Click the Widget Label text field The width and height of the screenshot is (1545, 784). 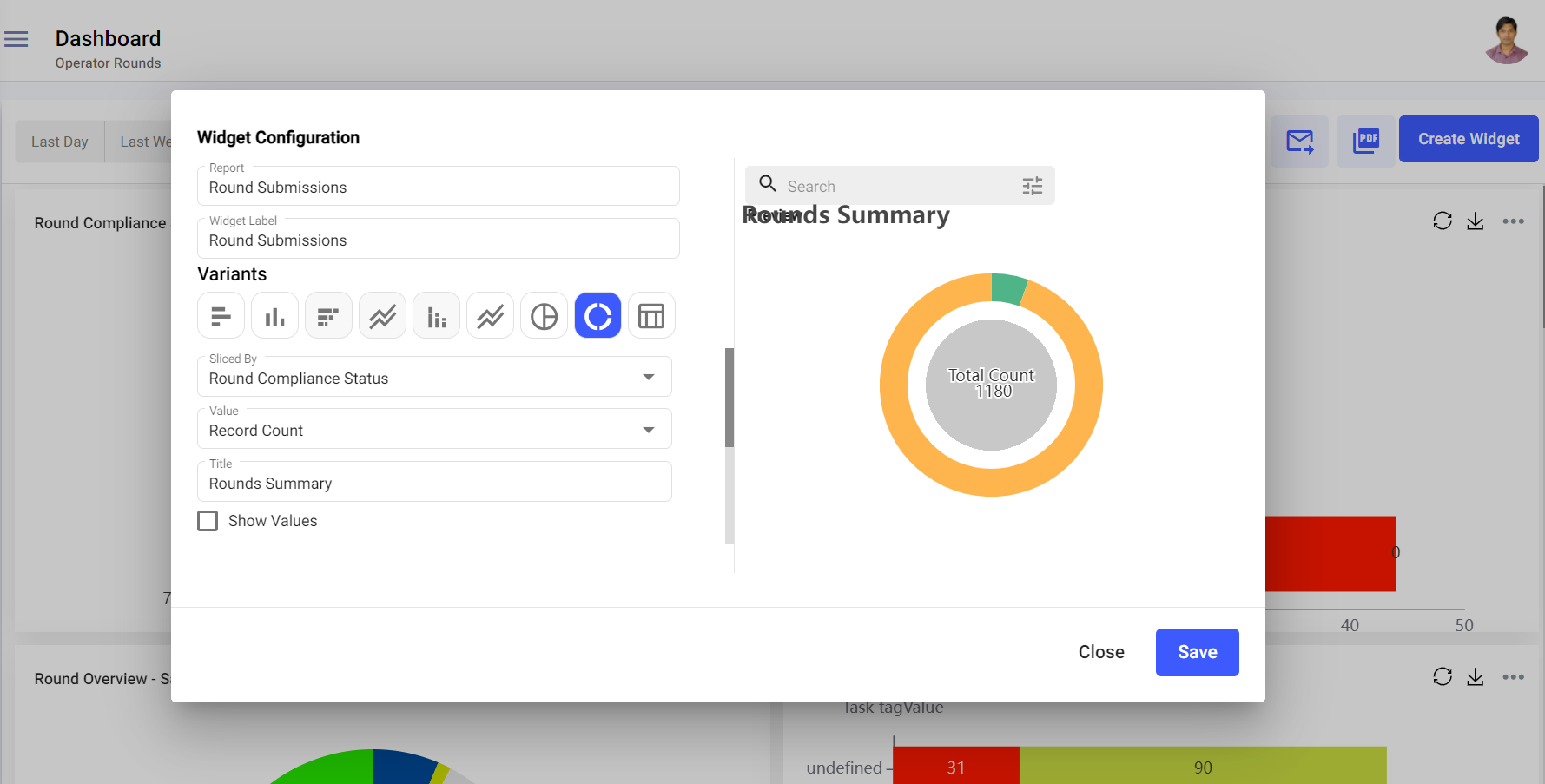[438, 240]
